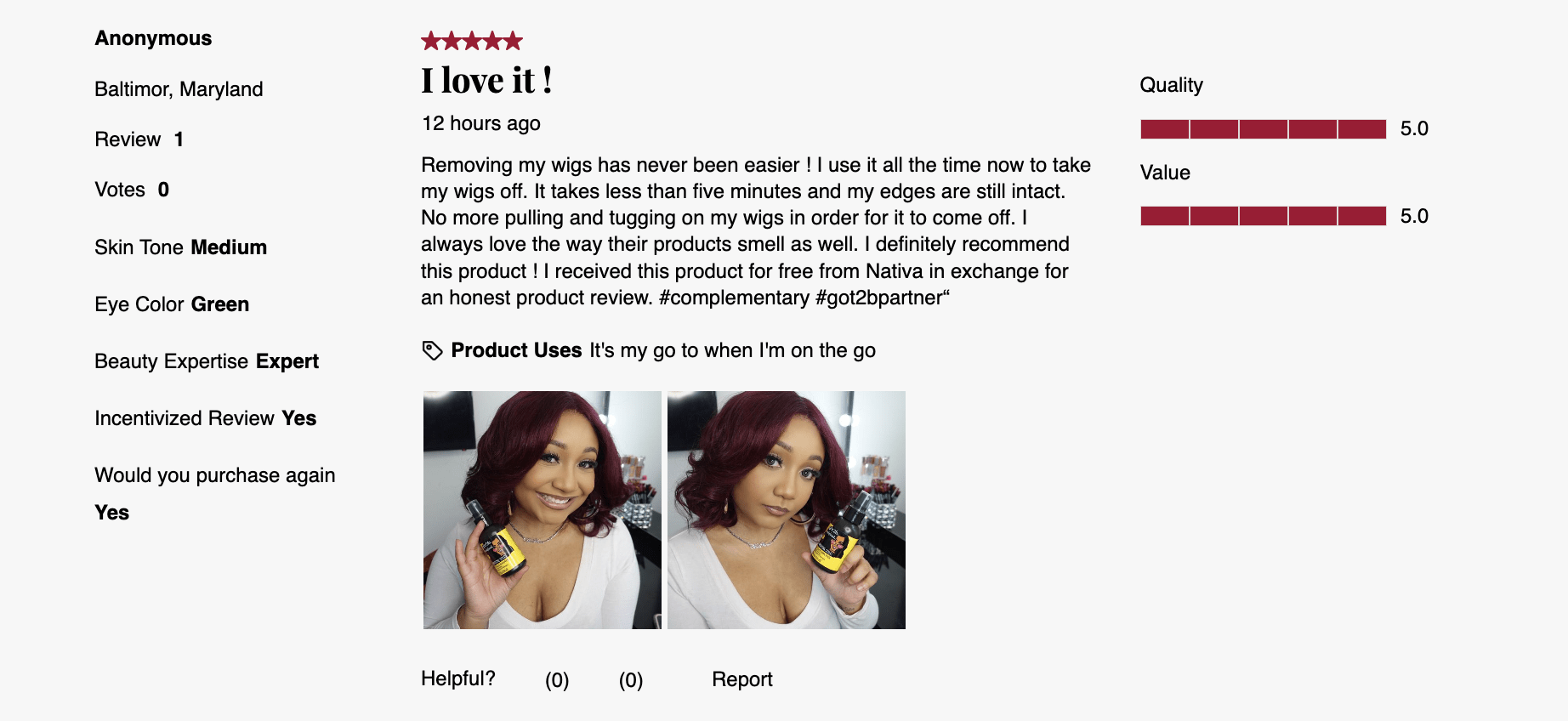
Task: Click the Votes 0 label
Action: [132, 190]
